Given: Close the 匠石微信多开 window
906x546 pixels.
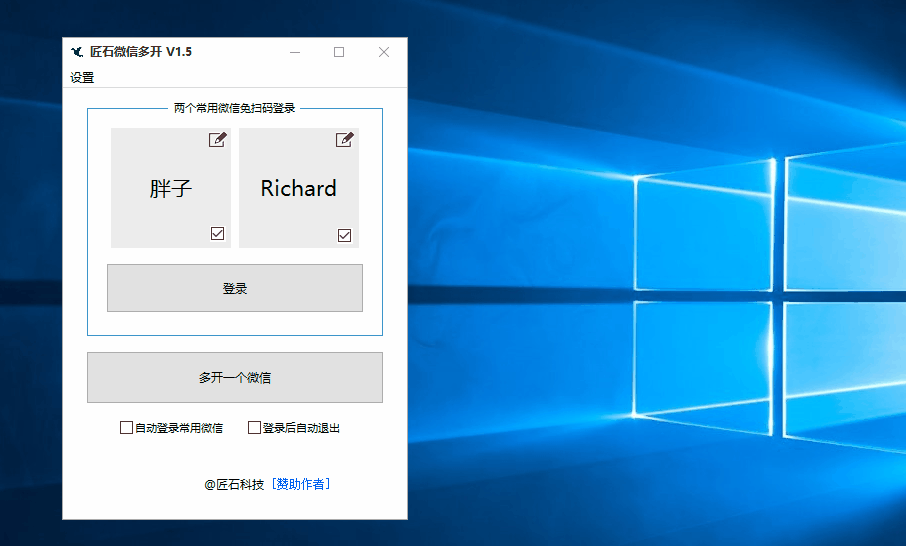Looking at the screenshot, I should (384, 52).
